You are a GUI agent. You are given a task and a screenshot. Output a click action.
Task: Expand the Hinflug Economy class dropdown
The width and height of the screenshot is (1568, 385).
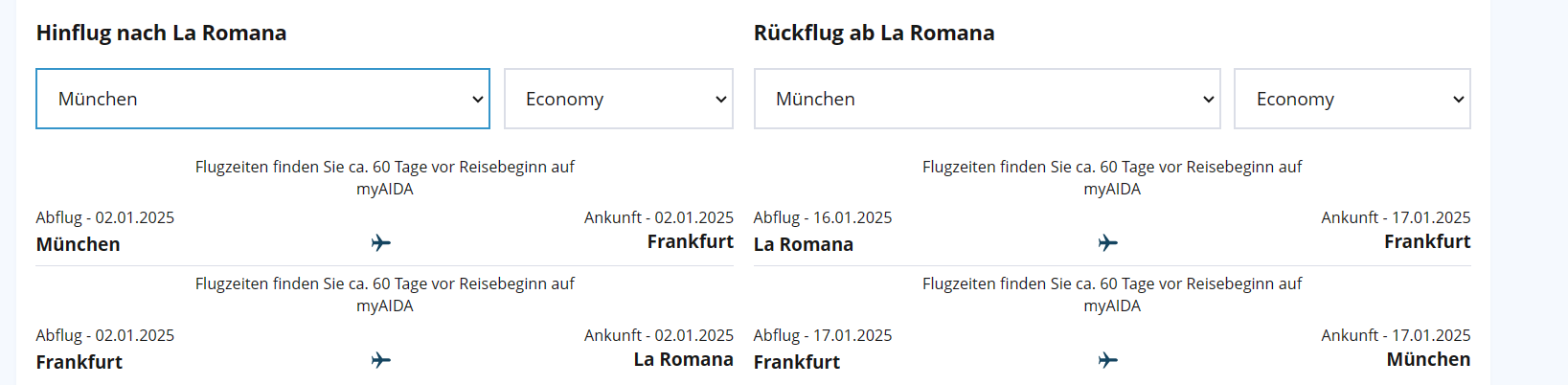coord(619,99)
